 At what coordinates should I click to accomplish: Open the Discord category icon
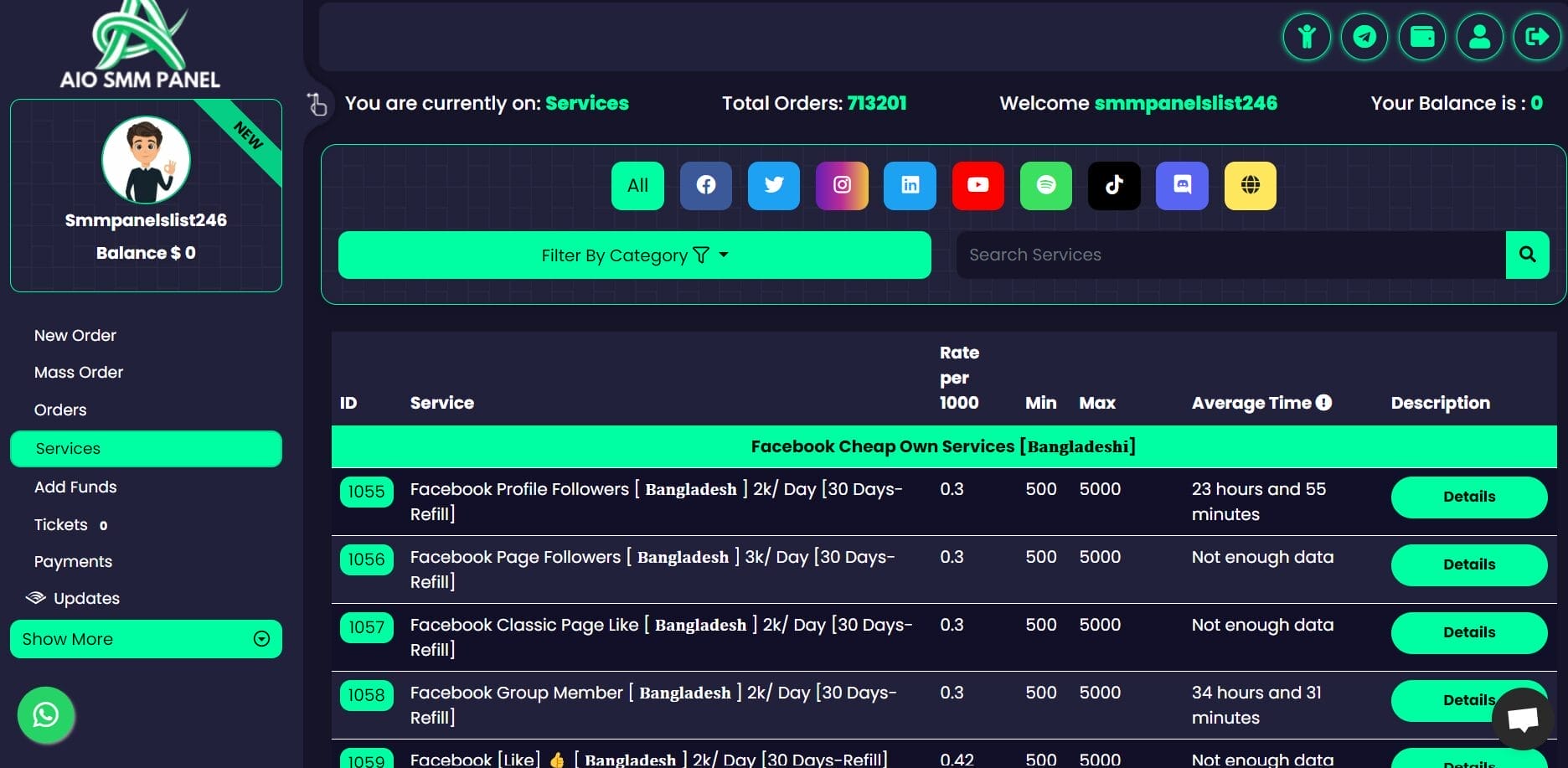[1182, 185]
